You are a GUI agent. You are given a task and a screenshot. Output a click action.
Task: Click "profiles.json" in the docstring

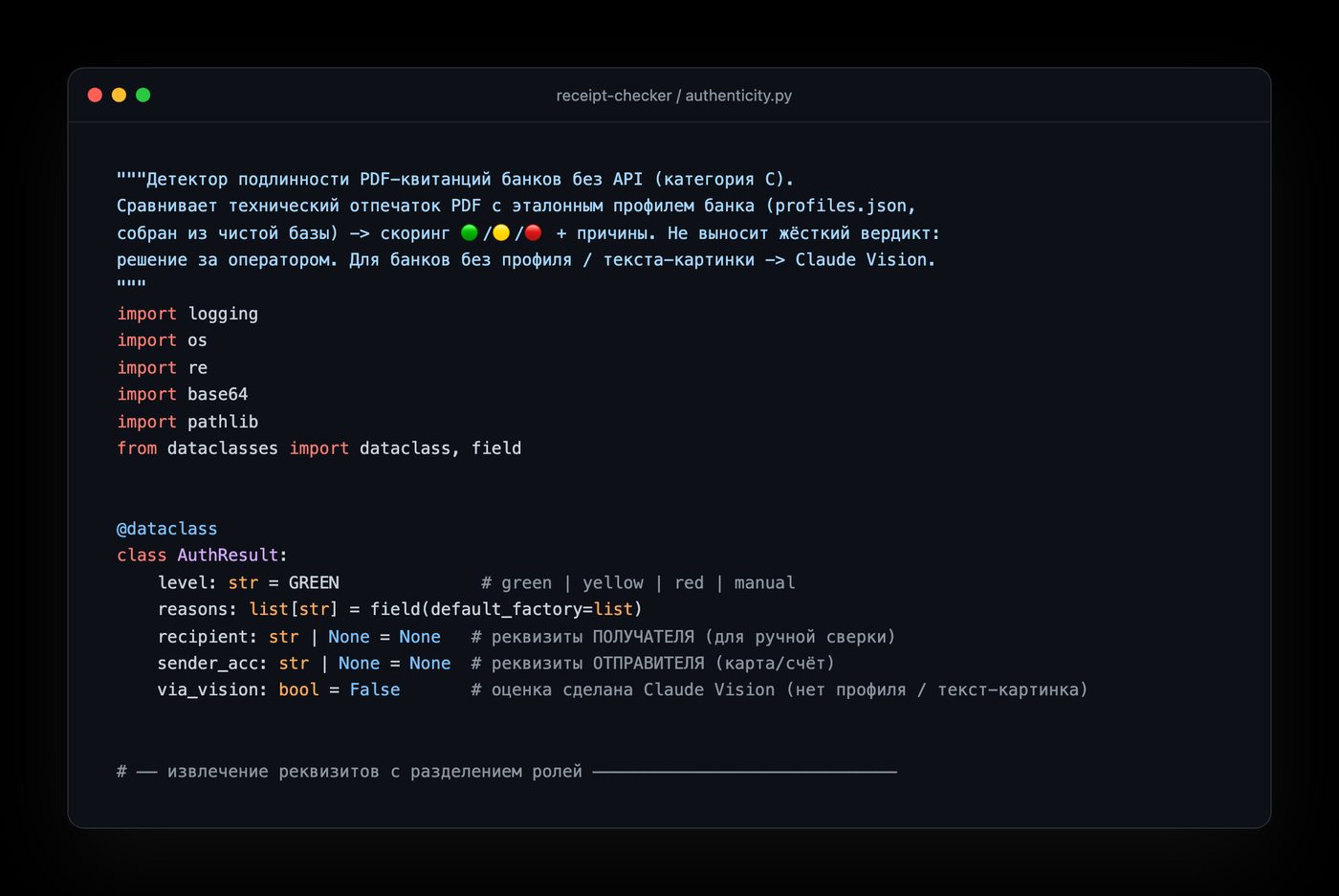click(841, 206)
